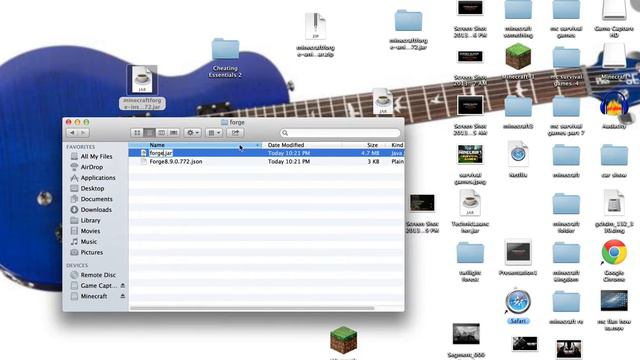Open Pictures in the Finder sidebar

pos(91,252)
